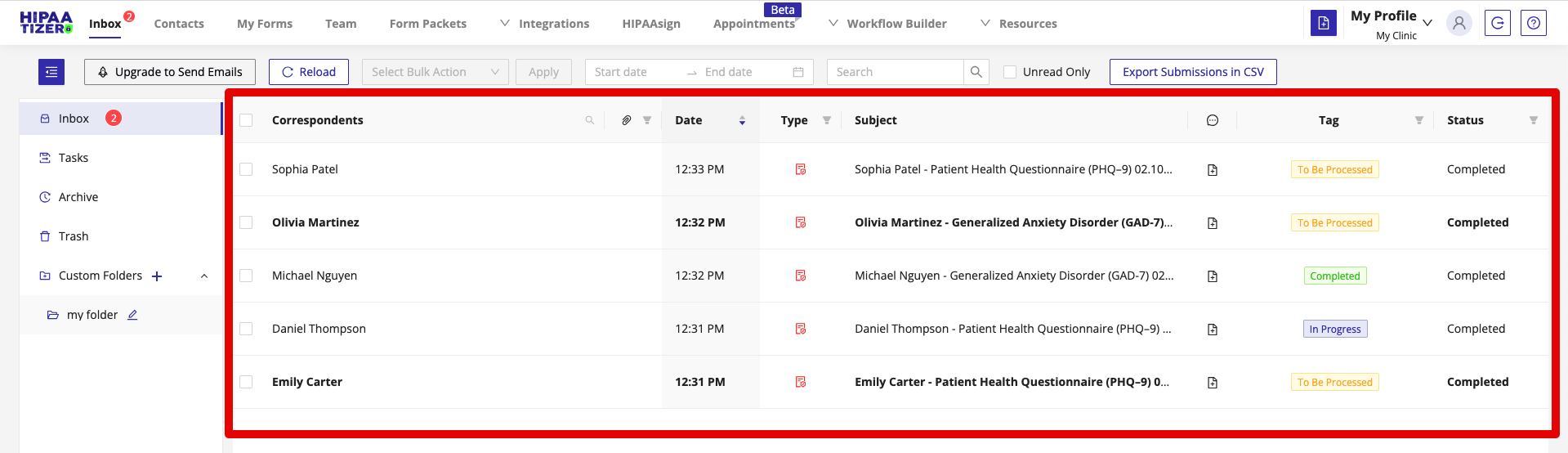Go to the Contacts tab
Viewport: 1568px width, 453px height.
click(x=179, y=24)
